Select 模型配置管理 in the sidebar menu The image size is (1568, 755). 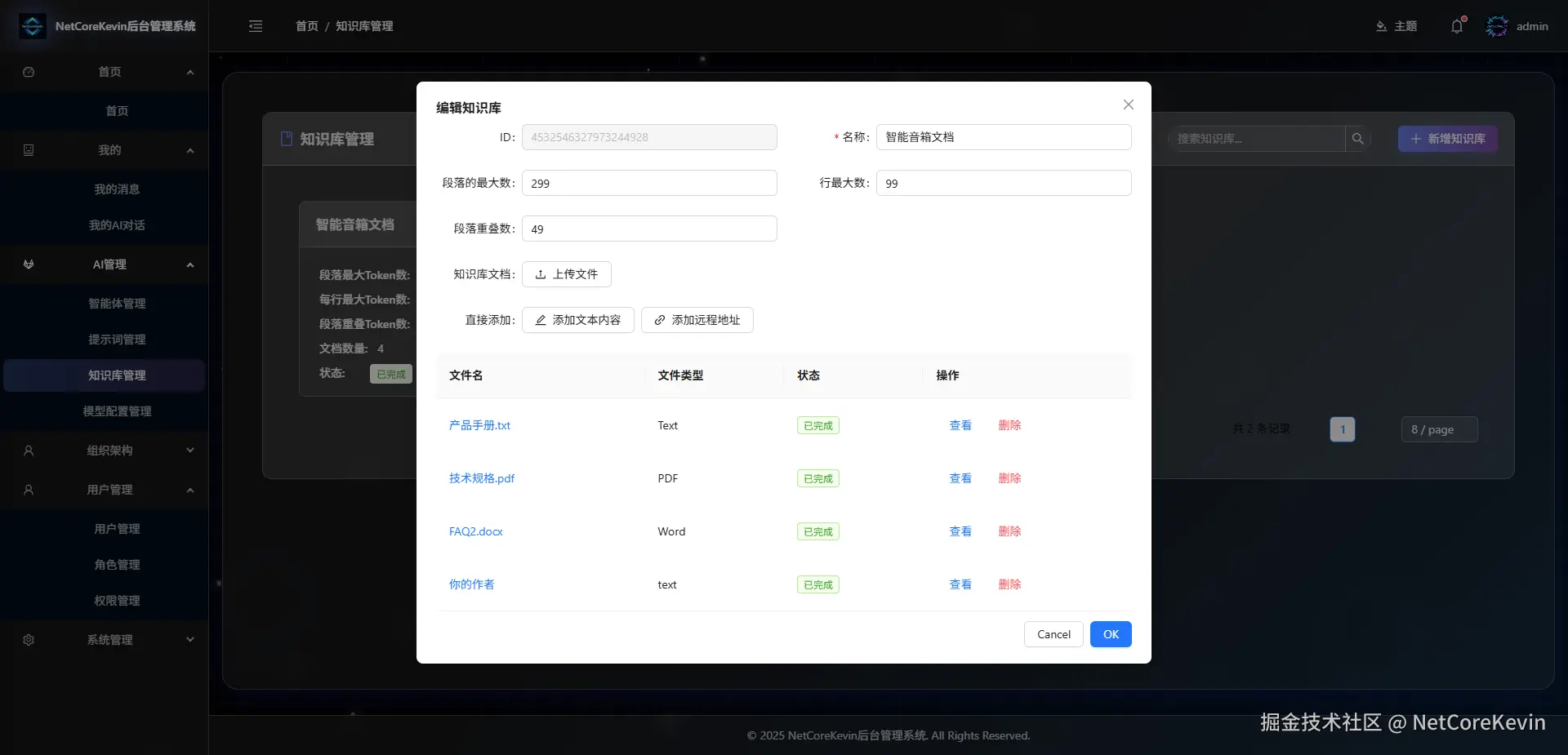(x=116, y=411)
